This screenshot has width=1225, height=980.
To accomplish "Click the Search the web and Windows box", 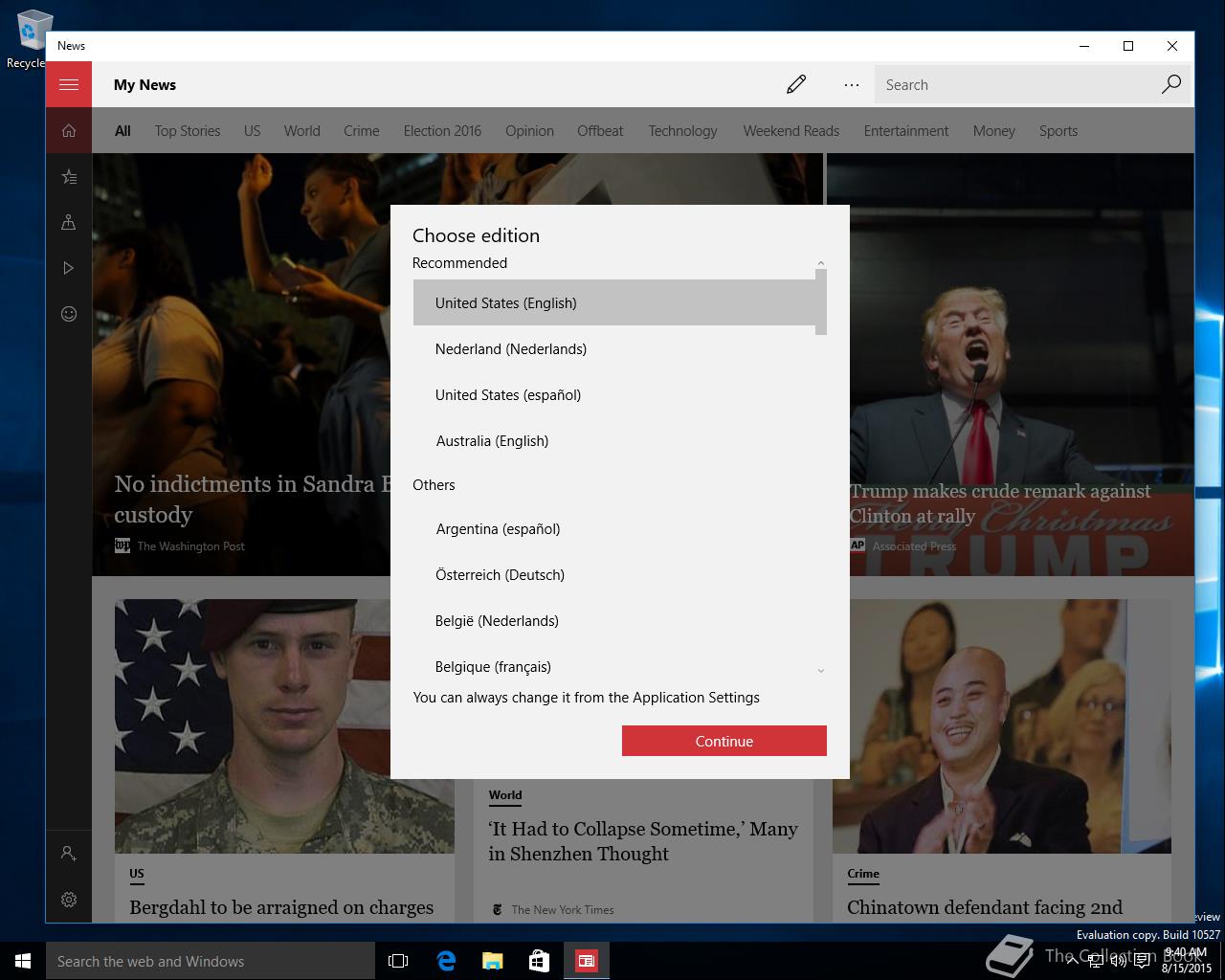I will point(211,961).
